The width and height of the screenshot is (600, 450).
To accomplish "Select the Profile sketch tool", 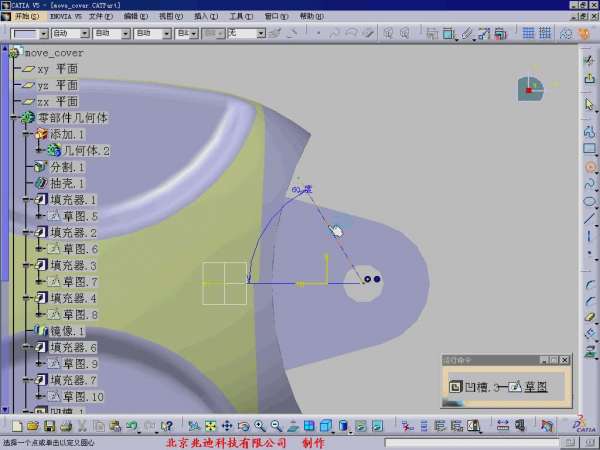I will pyautogui.click(x=589, y=131).
